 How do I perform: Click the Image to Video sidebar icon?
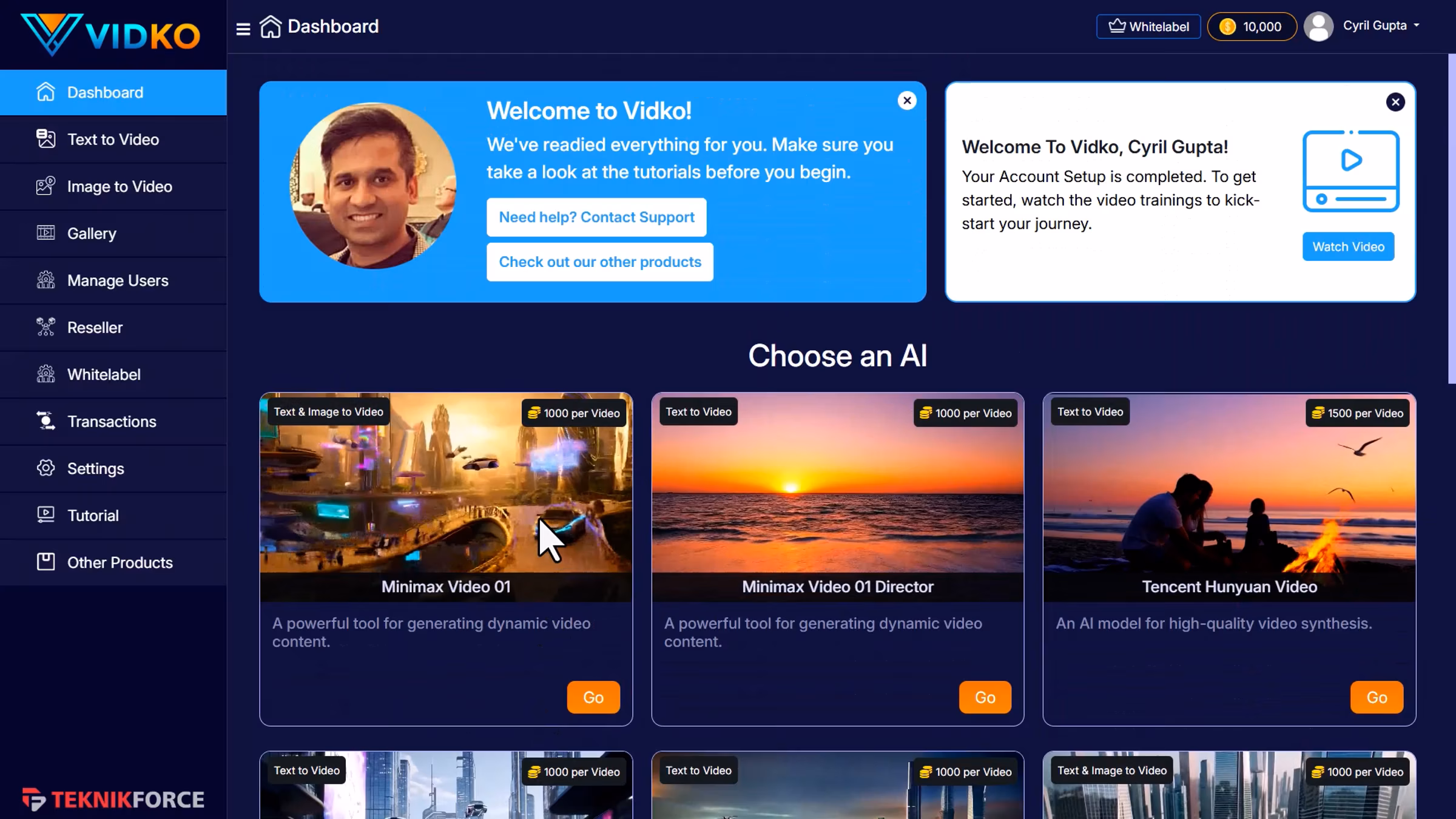tap(45, 186)
